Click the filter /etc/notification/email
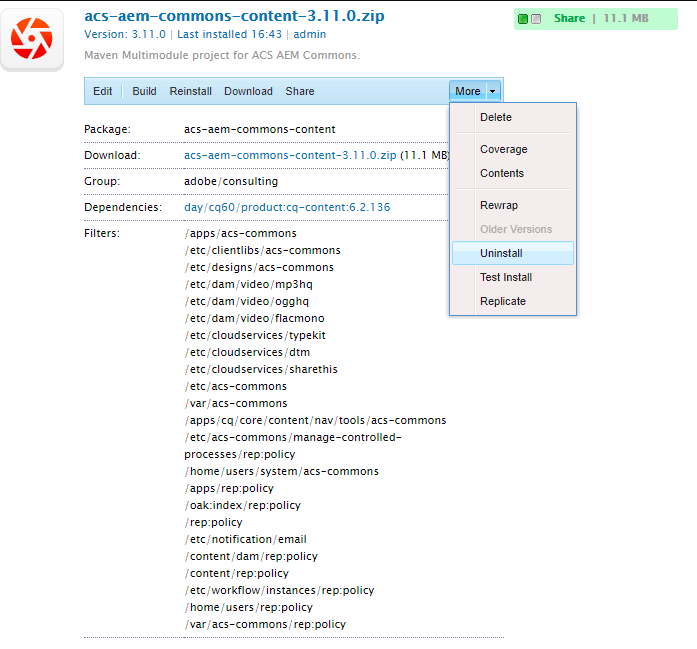The width and height of the screenshot is (697, 649). pyautogui.click(x=246, y=539)
